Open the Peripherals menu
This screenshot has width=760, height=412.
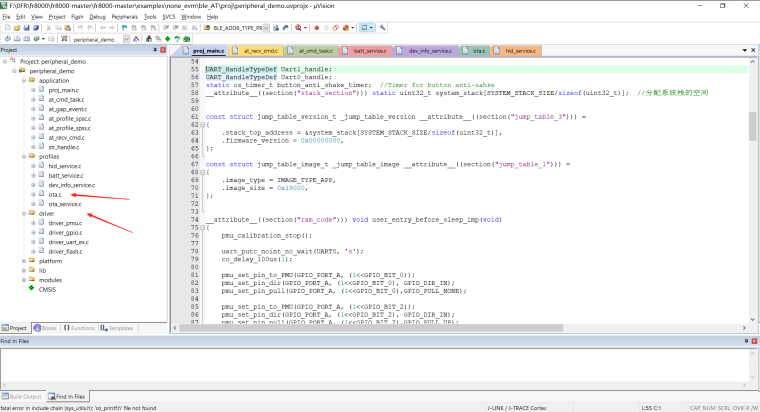[x=125, y=17]
